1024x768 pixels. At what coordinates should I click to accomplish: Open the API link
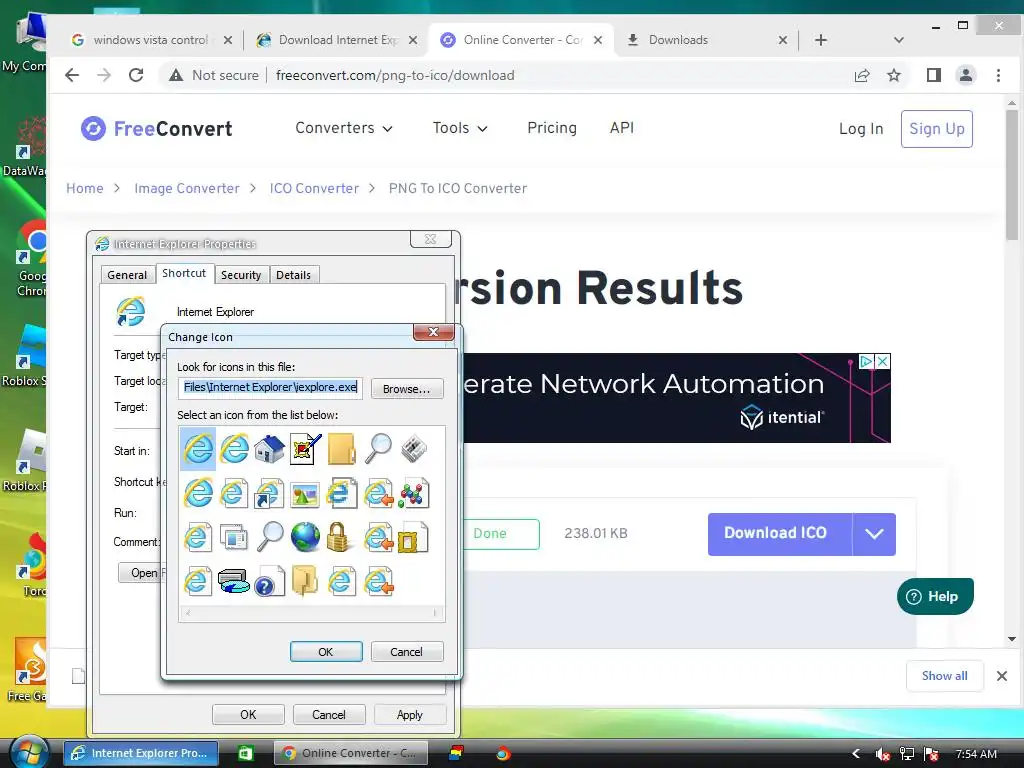click(622, 128)
